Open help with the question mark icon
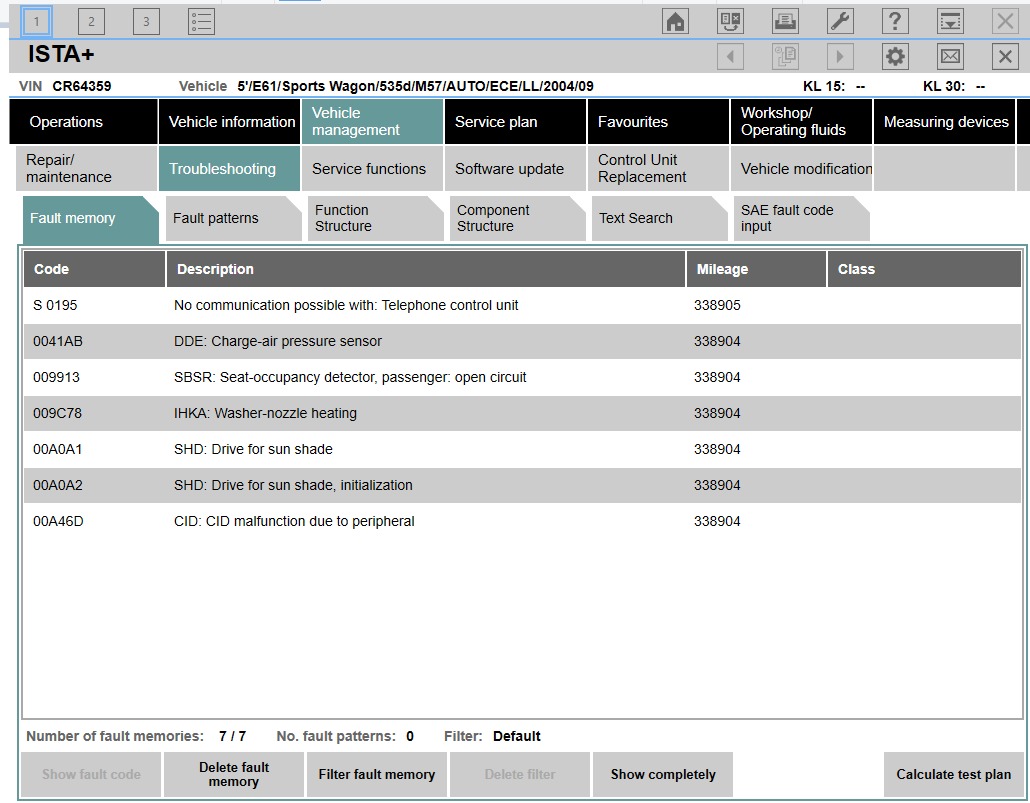 click(895, 21)
